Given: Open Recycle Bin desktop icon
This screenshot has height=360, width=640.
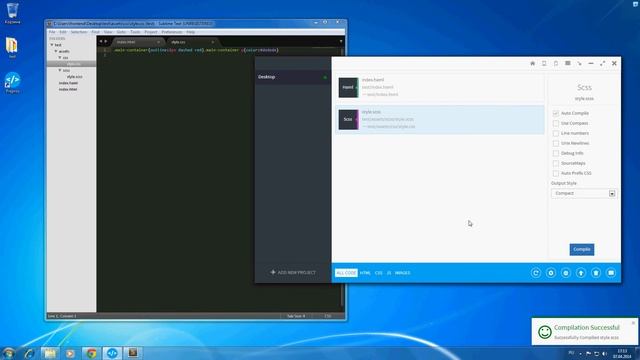Looking at the screenshot, I should click(x=12, y=13).
